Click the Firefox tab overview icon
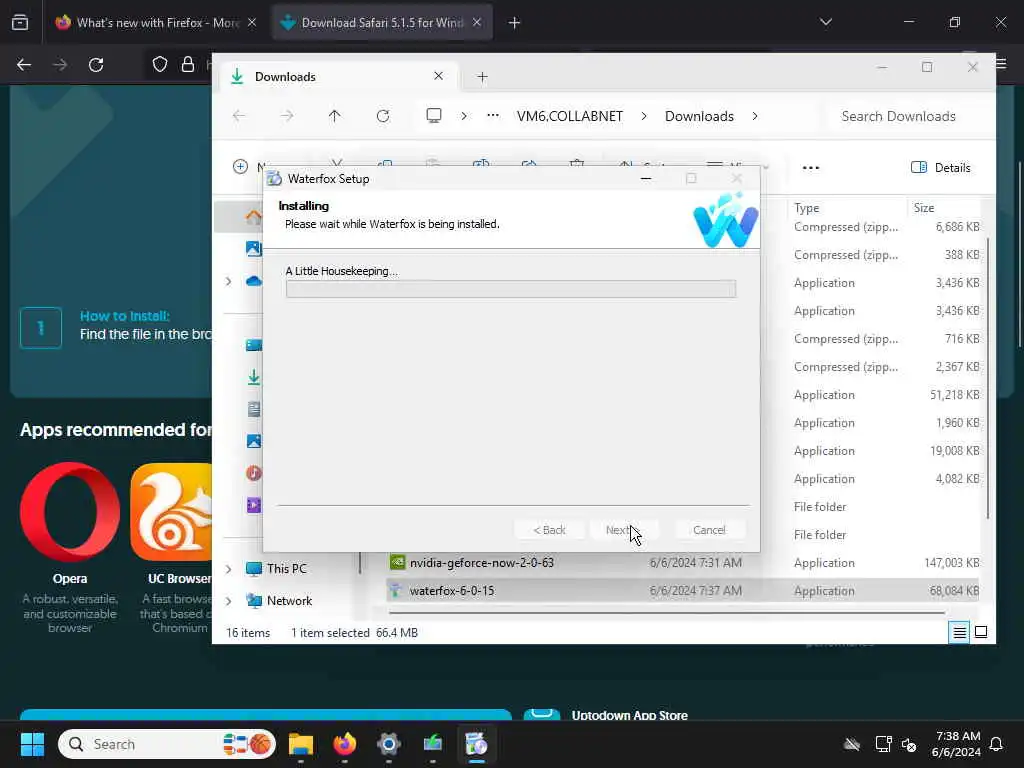This screenshot has width=1024, height=768. pyautogui.click(x=20, y=22)
